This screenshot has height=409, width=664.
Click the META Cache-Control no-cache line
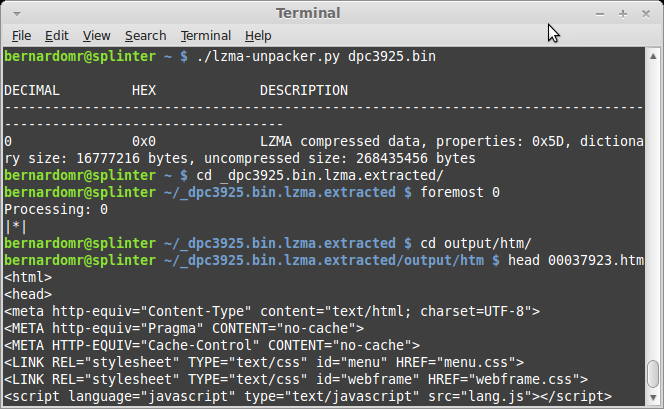pos(212,345)
